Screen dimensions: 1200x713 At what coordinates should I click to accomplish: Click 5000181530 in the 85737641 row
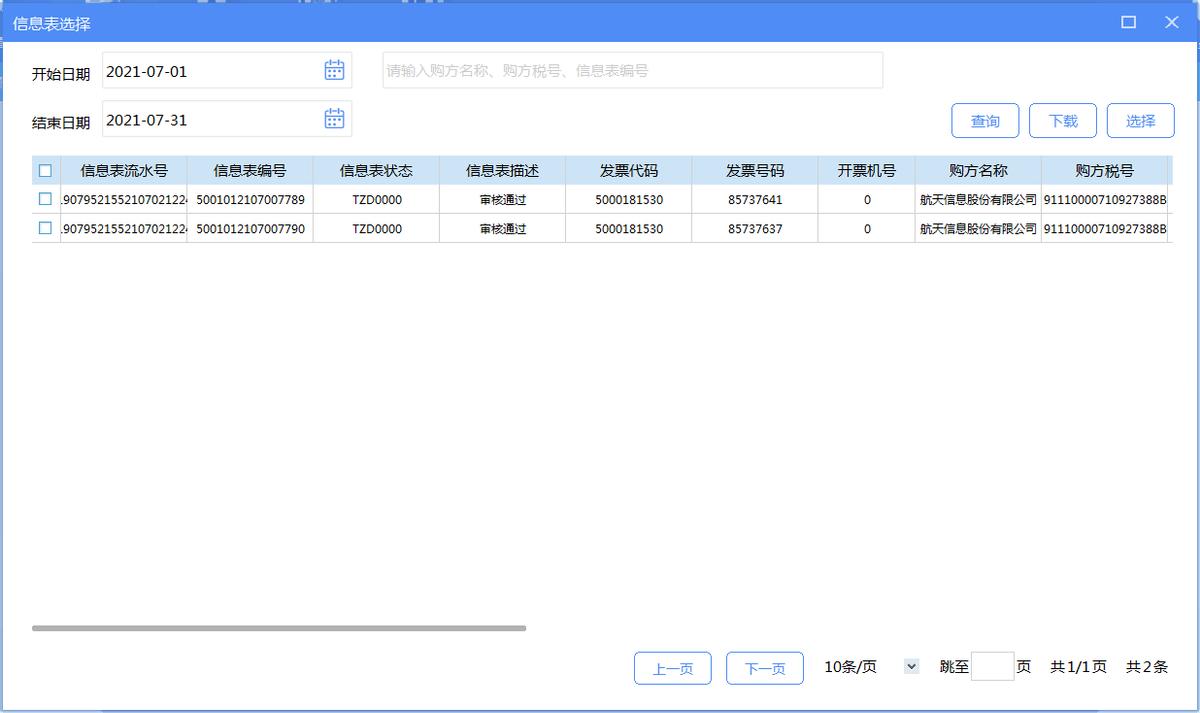tap(628, 199)
